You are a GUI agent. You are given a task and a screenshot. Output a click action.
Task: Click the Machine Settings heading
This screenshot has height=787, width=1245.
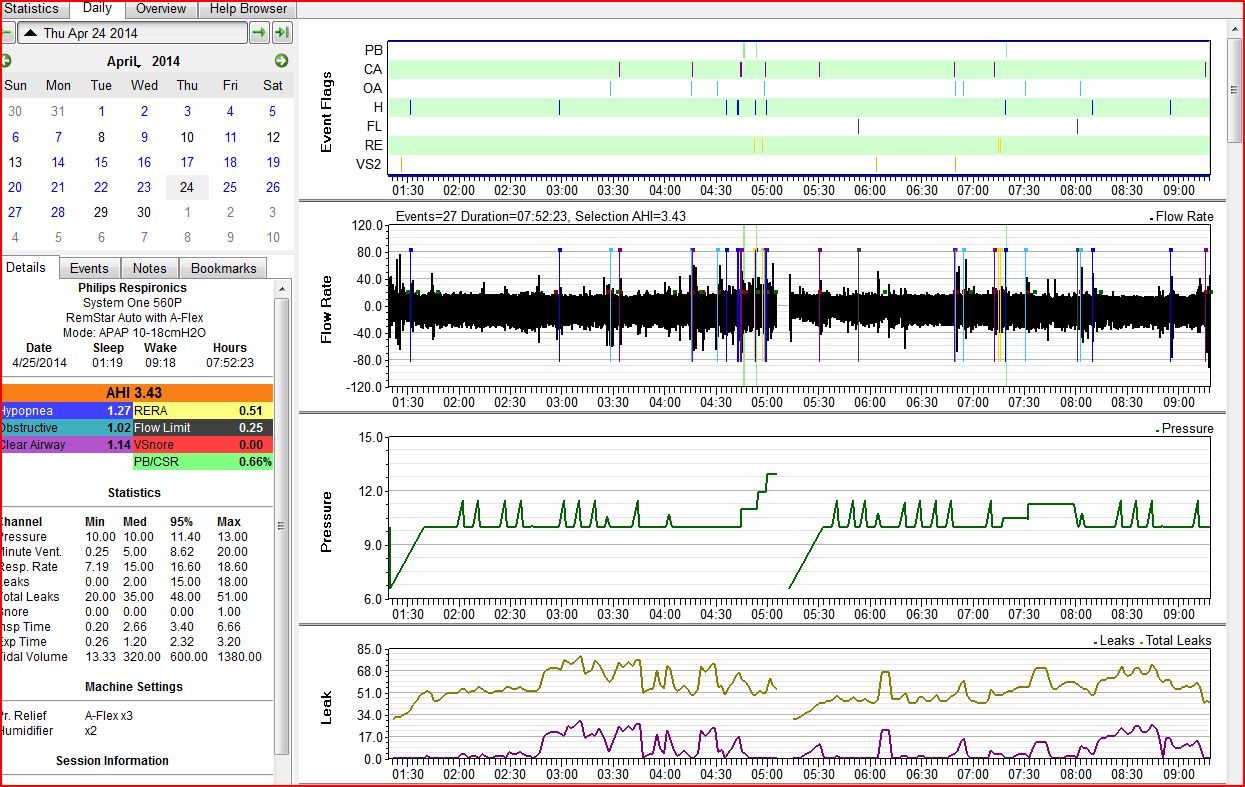134,687
